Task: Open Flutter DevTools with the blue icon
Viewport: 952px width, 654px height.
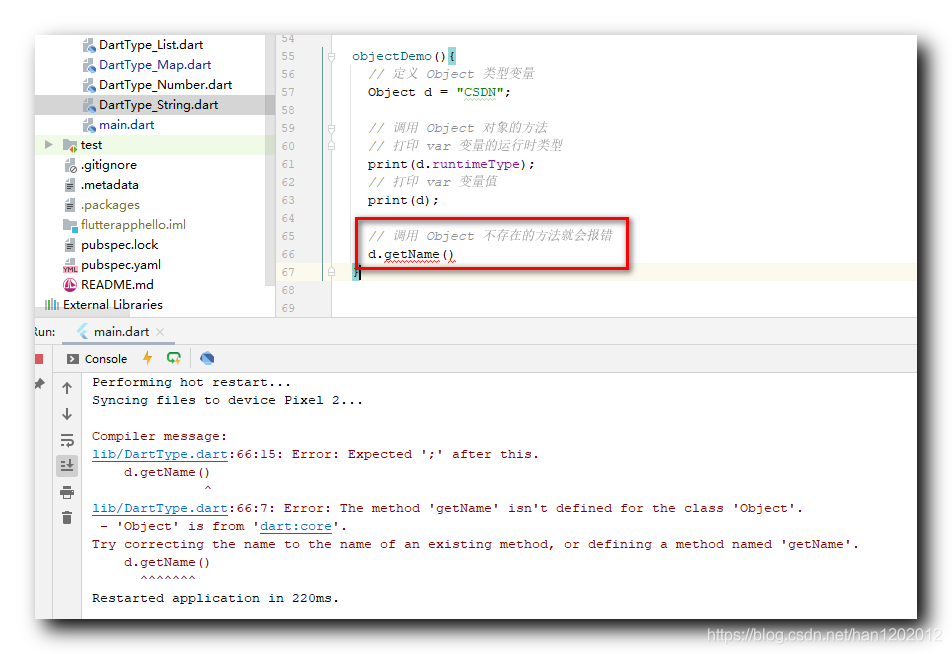Action: click(x=207, y=358)
